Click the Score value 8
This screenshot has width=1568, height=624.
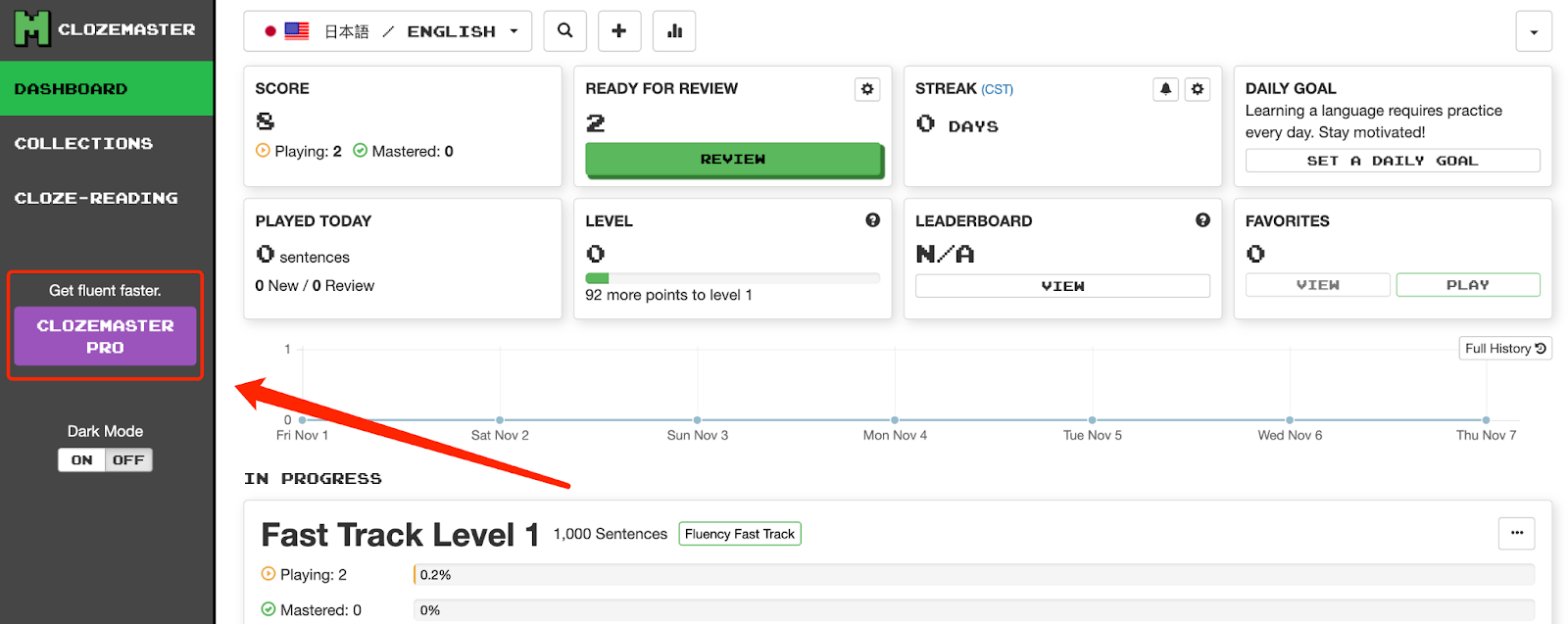[x=266, y=121]
